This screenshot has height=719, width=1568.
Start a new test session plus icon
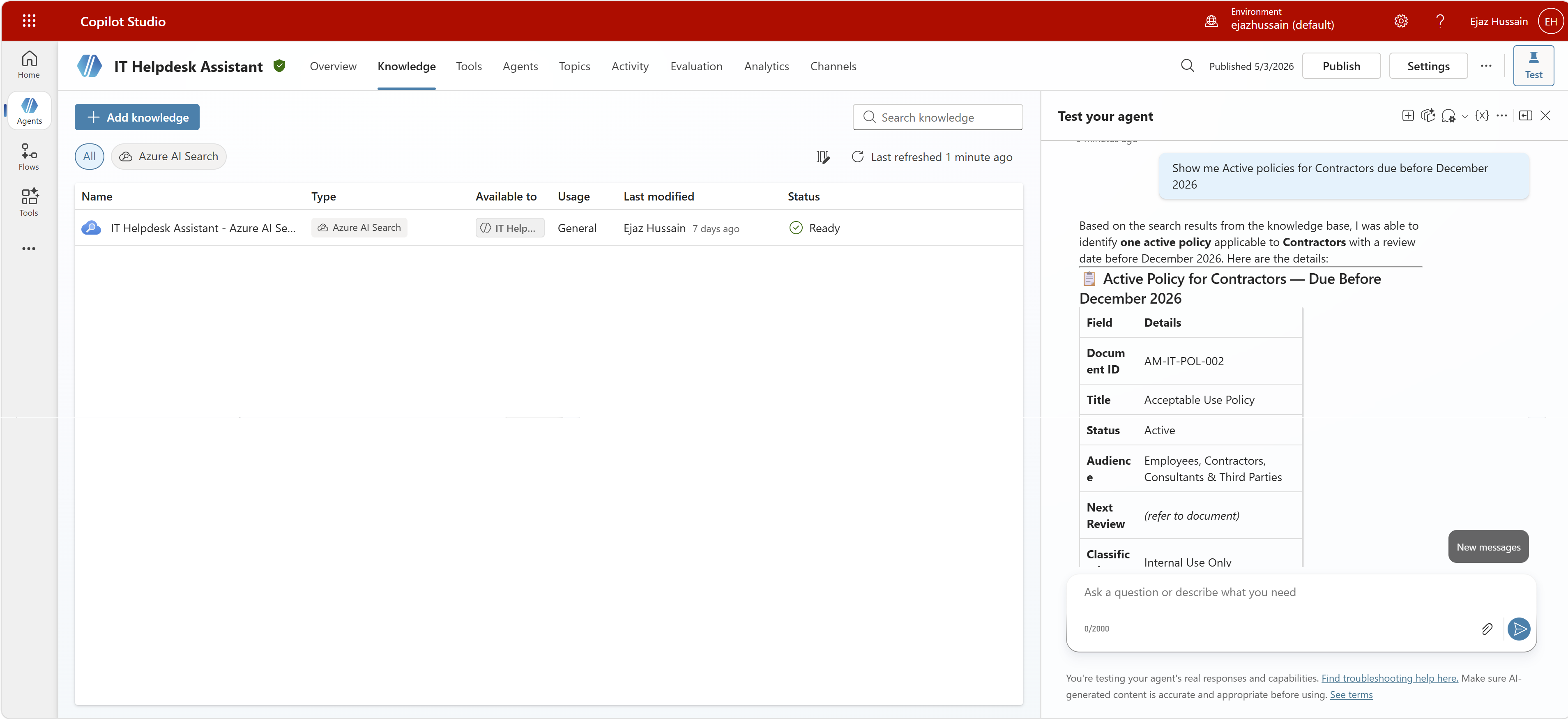point(1408,116)
